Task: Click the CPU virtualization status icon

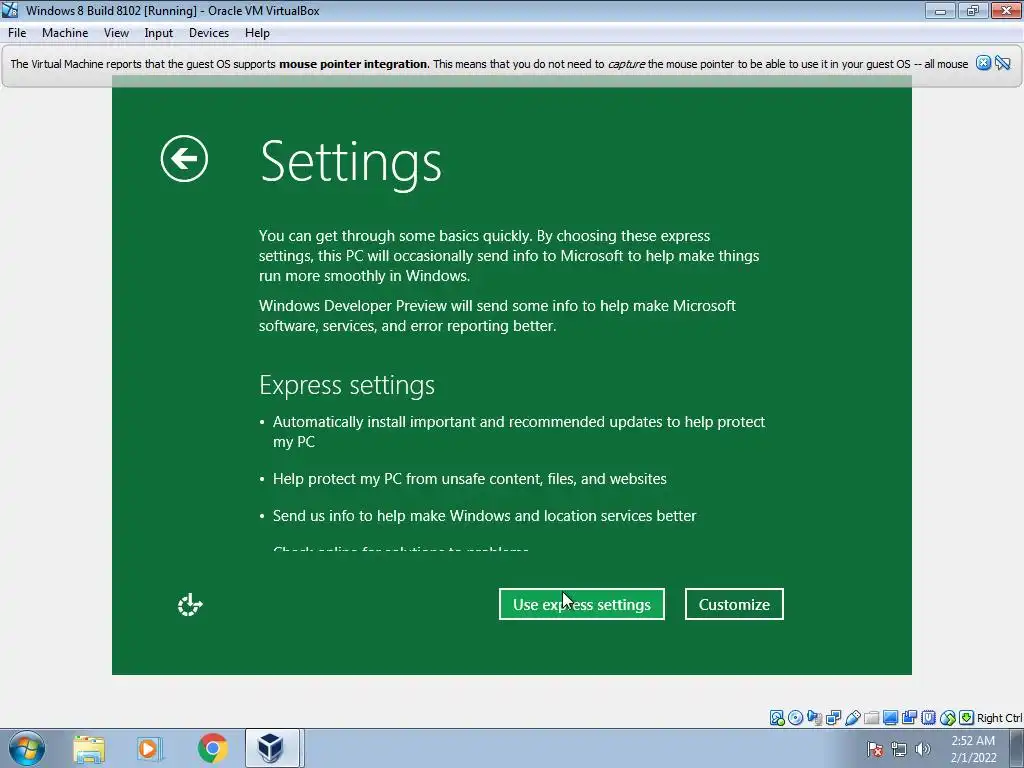Action: pyautogui.click(x=929, y=718)
